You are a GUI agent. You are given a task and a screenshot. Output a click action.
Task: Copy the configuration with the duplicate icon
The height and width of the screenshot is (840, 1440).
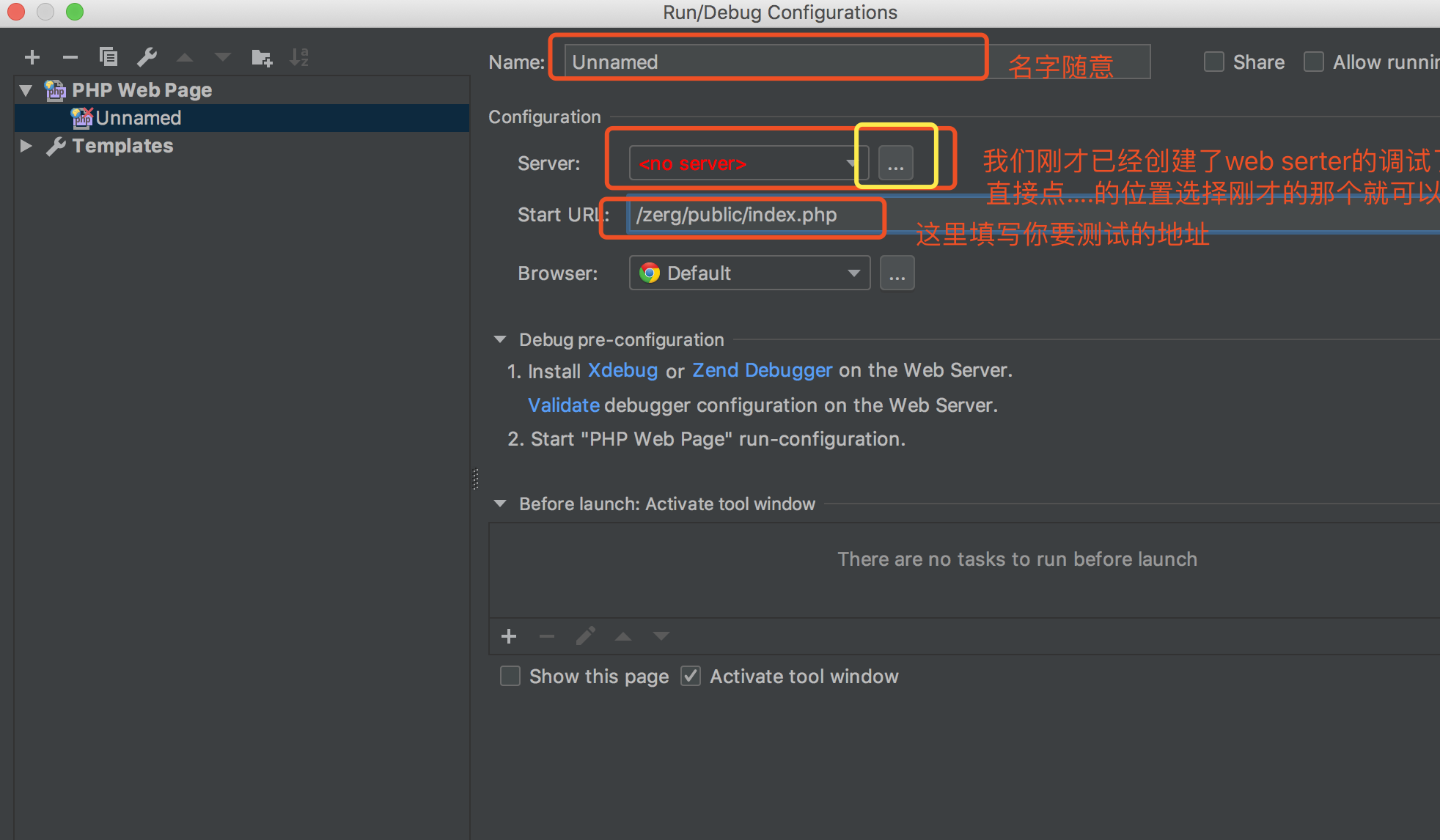[109, 57]
